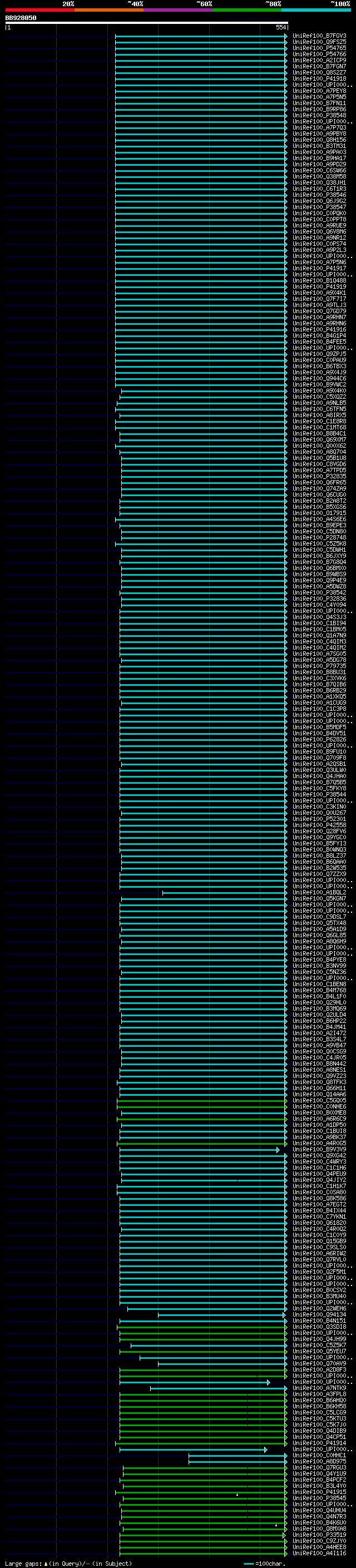Viewport: 356px width, 1568px height.
Task: Click the green ~80% identity legend segment
Action: click(247, 10)
